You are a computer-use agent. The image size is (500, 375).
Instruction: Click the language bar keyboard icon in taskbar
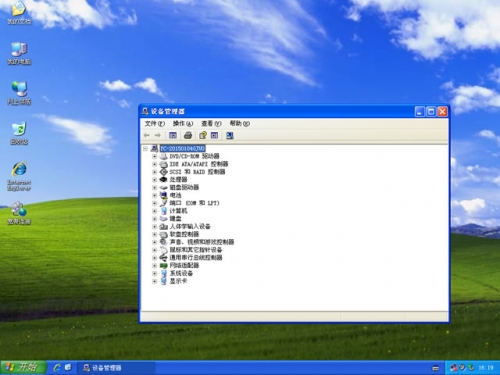click(x=435, y=368)
